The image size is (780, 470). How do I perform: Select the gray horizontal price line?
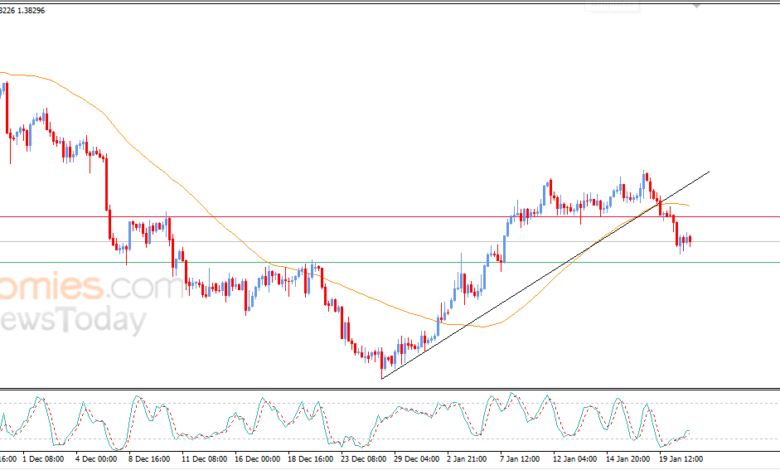[x=300, y=241]
